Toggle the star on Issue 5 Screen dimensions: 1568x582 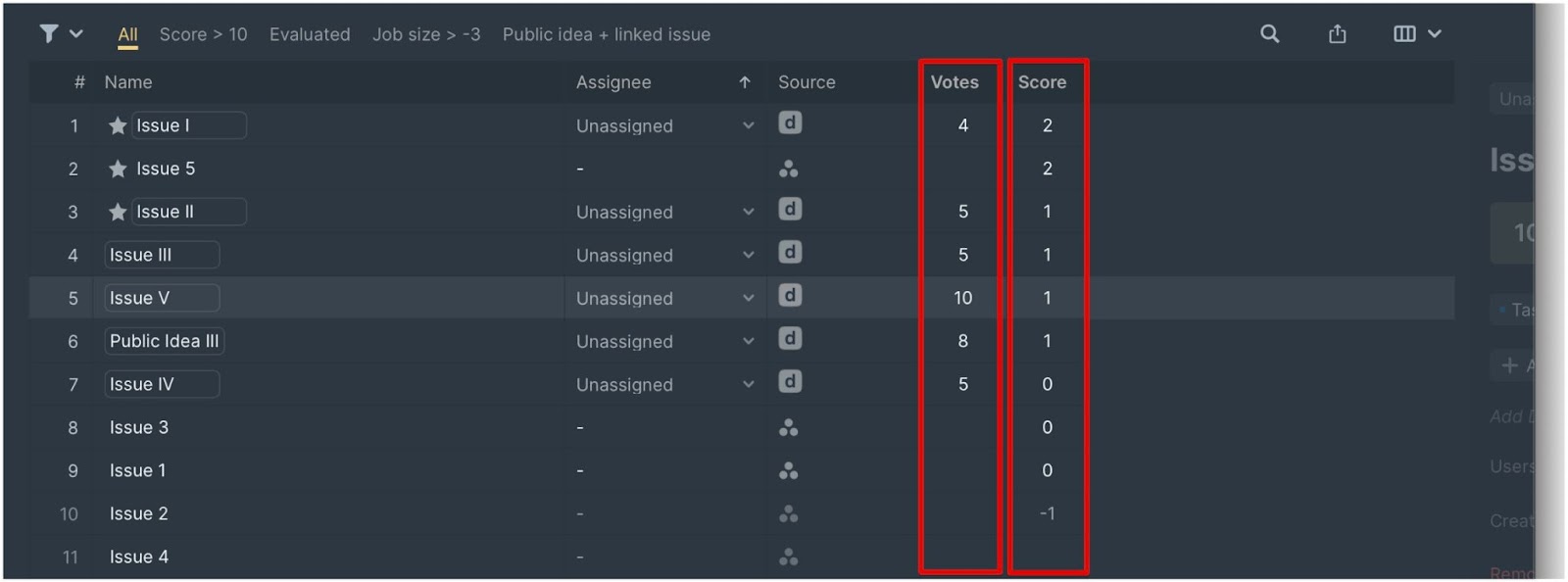118,169
